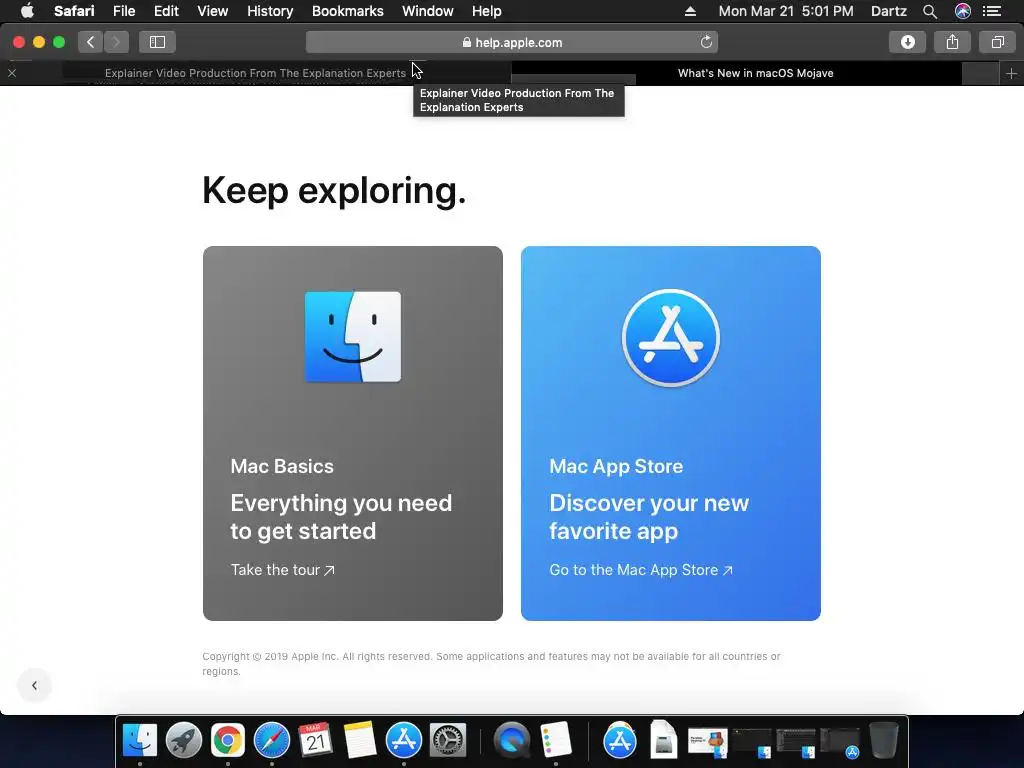Open the date and time in menu bar

[786, 11]
